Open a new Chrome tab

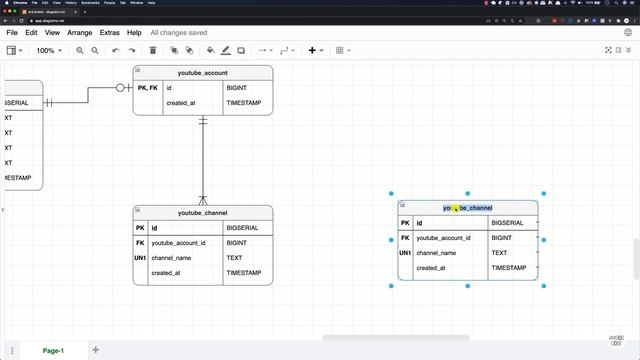[85, 12]
